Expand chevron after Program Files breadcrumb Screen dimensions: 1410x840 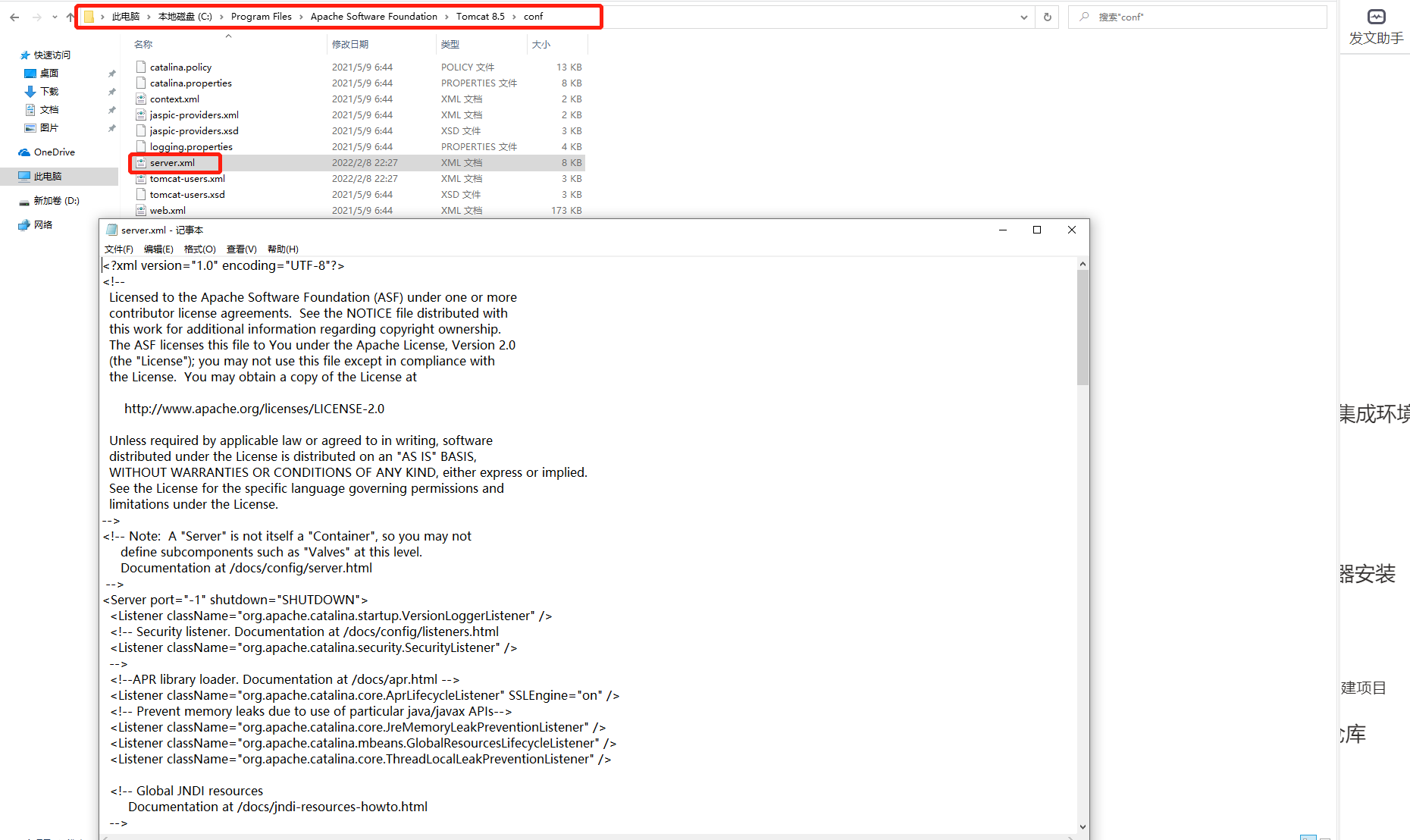click(x=301, y=17)
